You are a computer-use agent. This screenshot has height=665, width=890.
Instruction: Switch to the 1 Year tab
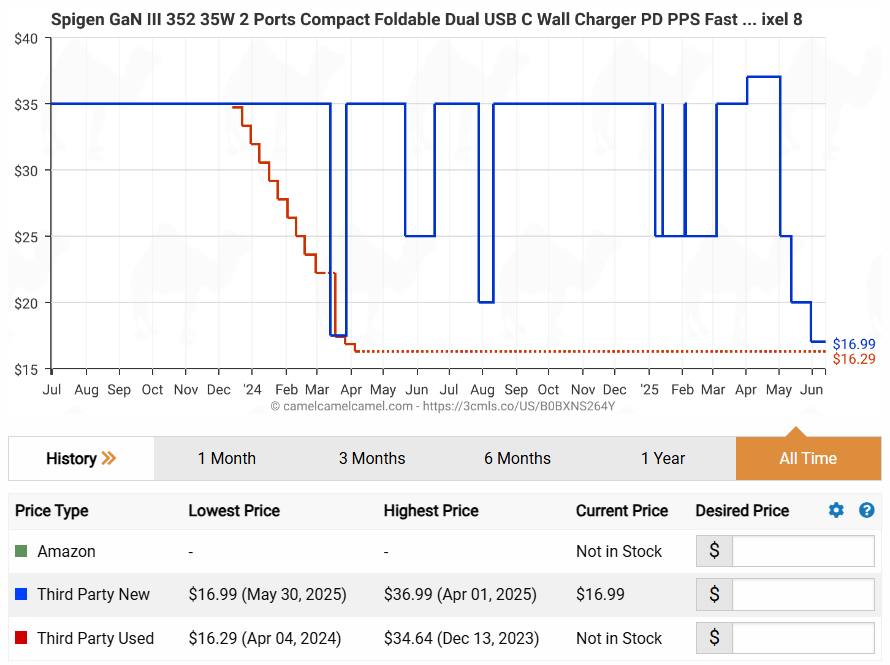pyautogui.click(x=663, y=458)
